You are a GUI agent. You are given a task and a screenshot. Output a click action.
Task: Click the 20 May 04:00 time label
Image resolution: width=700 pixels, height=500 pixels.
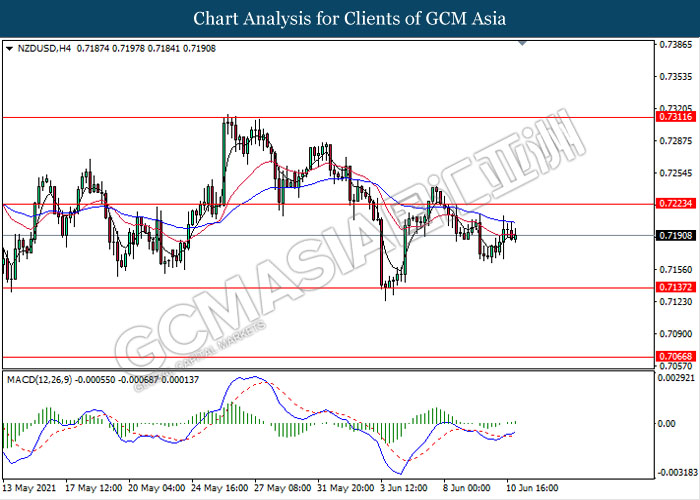point(156,488)
